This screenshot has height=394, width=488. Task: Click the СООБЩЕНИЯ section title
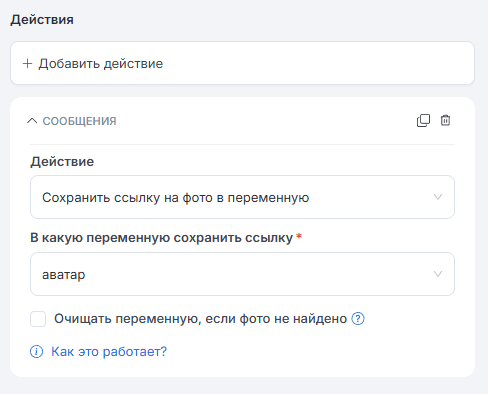(x=79, y=121)
